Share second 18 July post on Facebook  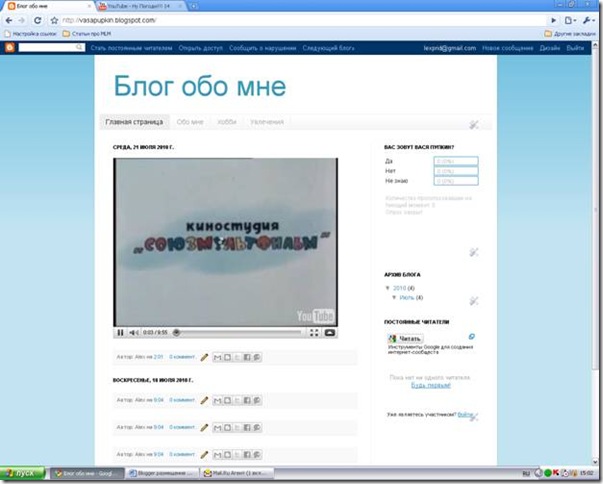tap(247, 427)
